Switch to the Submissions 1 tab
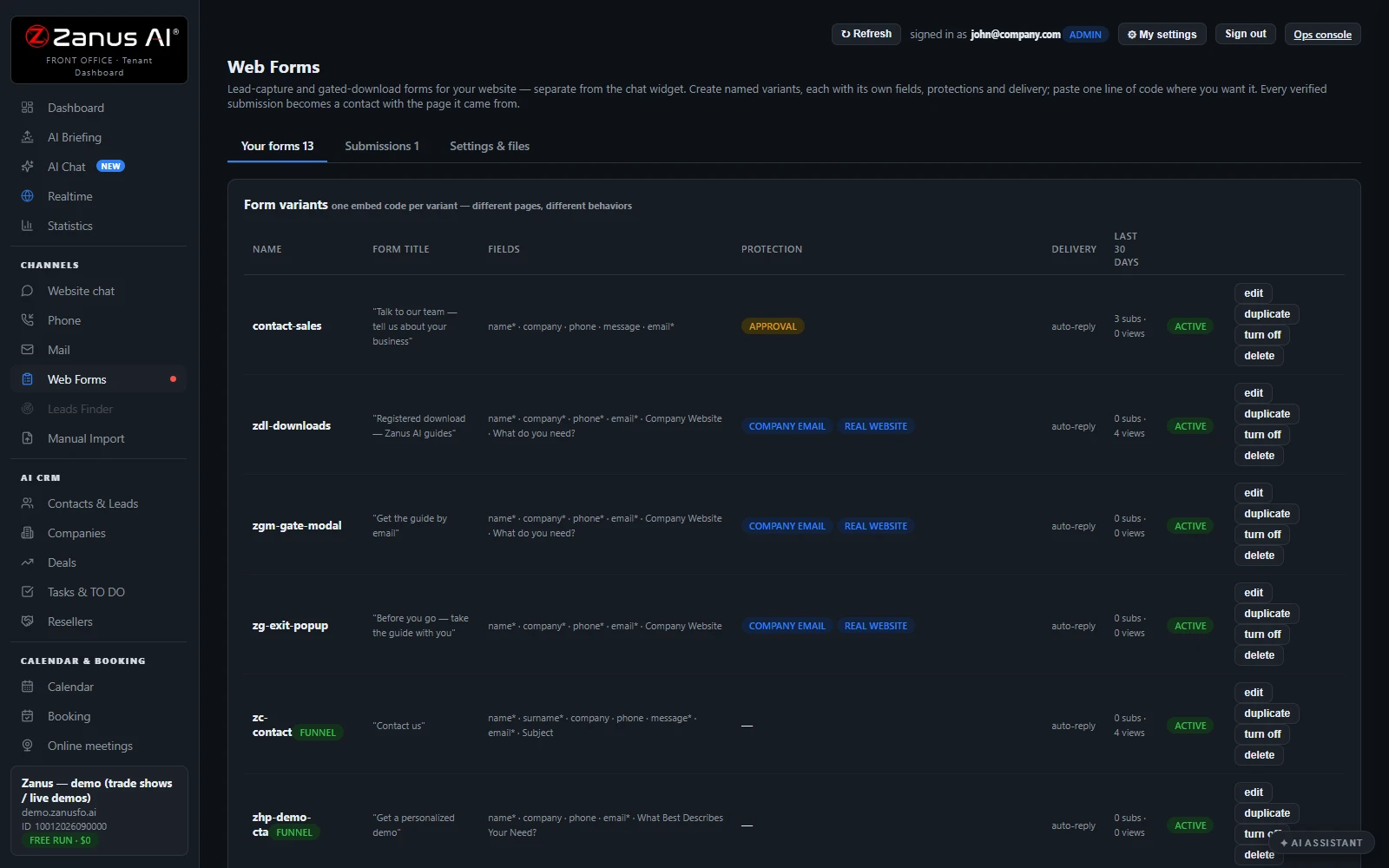Viewport: 1389px width, 868px height. pyautogui.click(x=382, y=146)
